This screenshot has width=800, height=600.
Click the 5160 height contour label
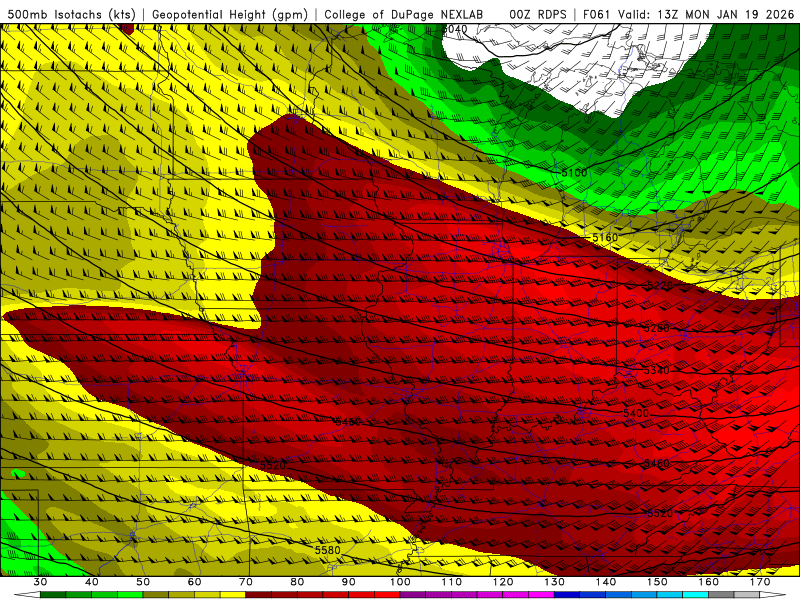(605, 238)
